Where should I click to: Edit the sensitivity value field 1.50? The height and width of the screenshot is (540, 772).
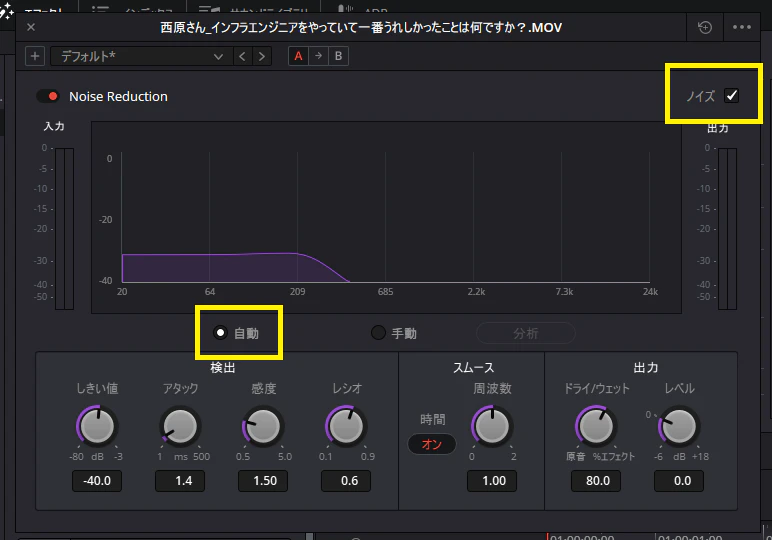point(263,481)
